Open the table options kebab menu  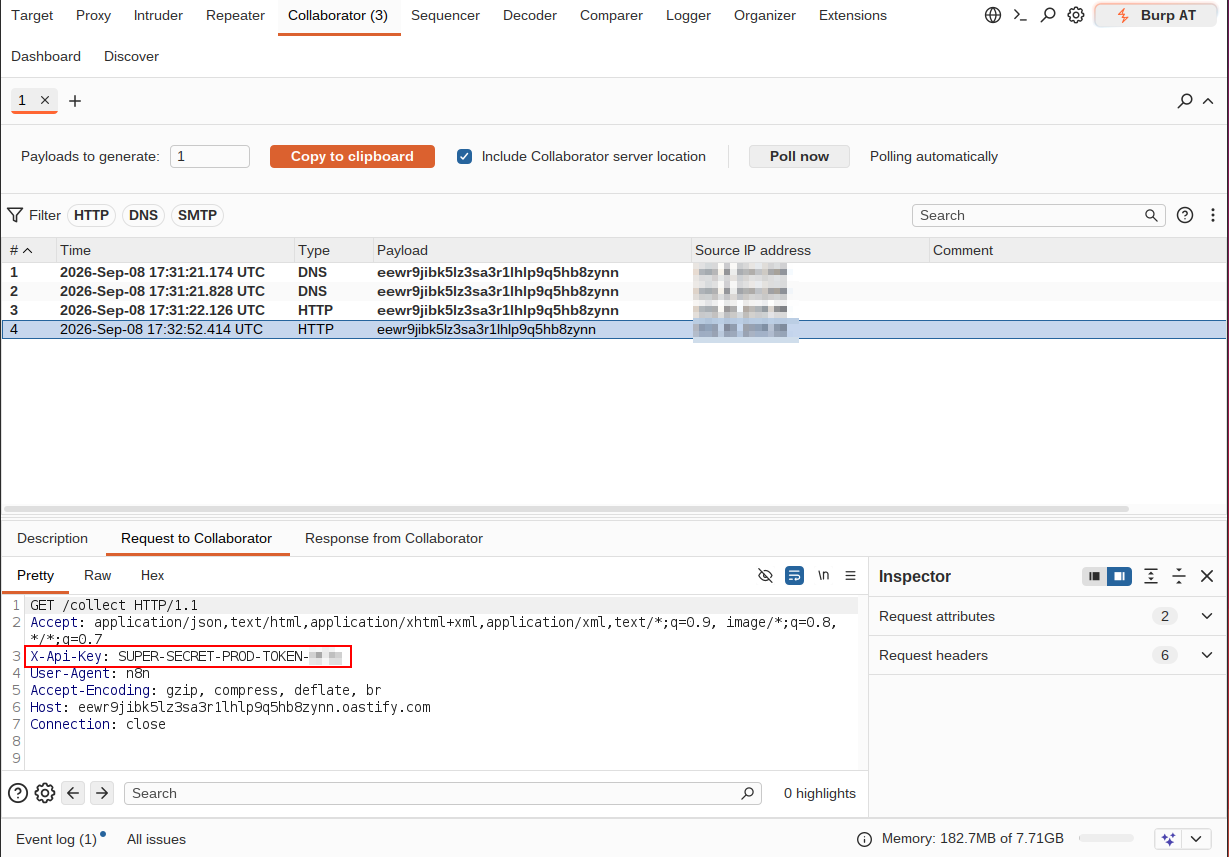tap(1213, 215)
